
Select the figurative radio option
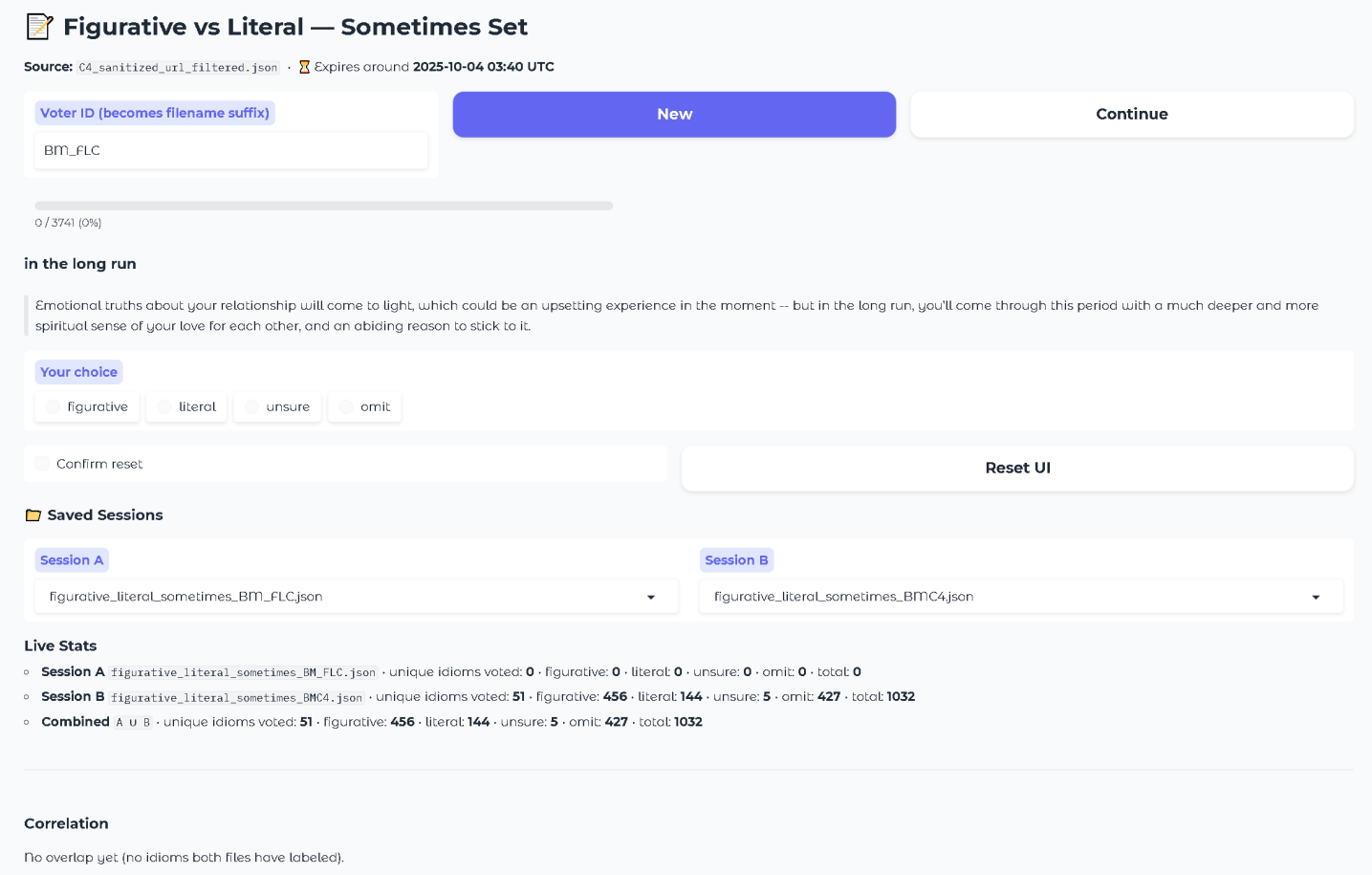[x=54, y=407]
